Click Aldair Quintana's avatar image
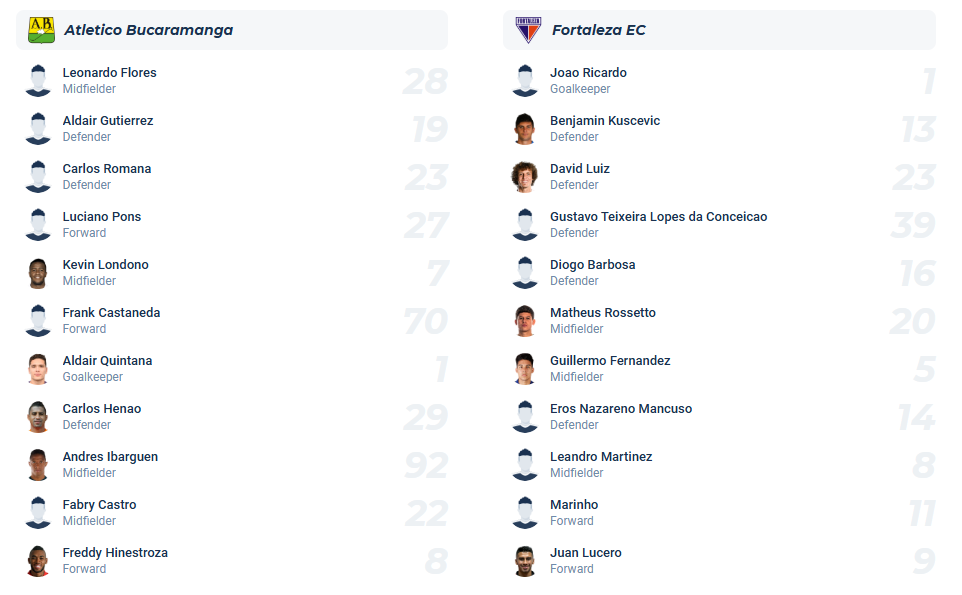The width and height of the screenshot is (962, 595). (x=37, y=368)
